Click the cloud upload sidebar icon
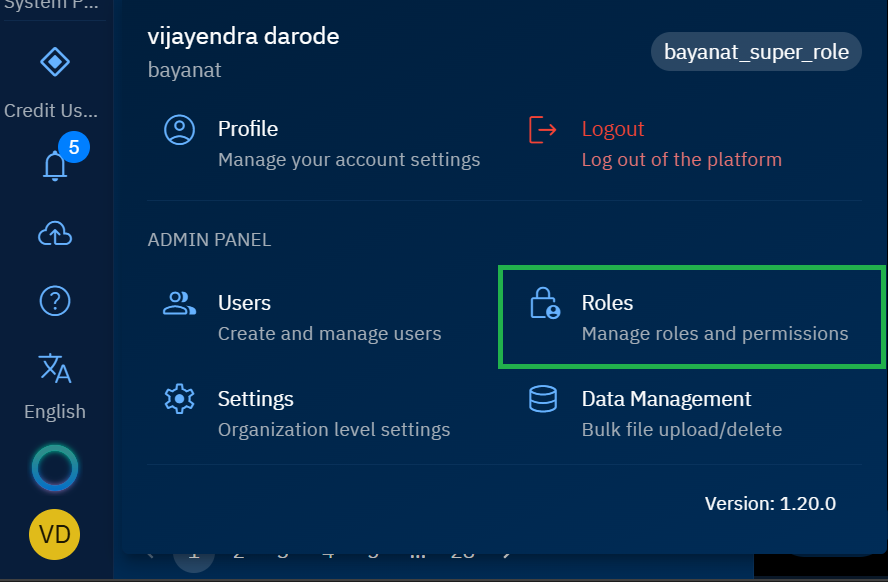This screenshot has width=888, height=582. pos(54,234)
